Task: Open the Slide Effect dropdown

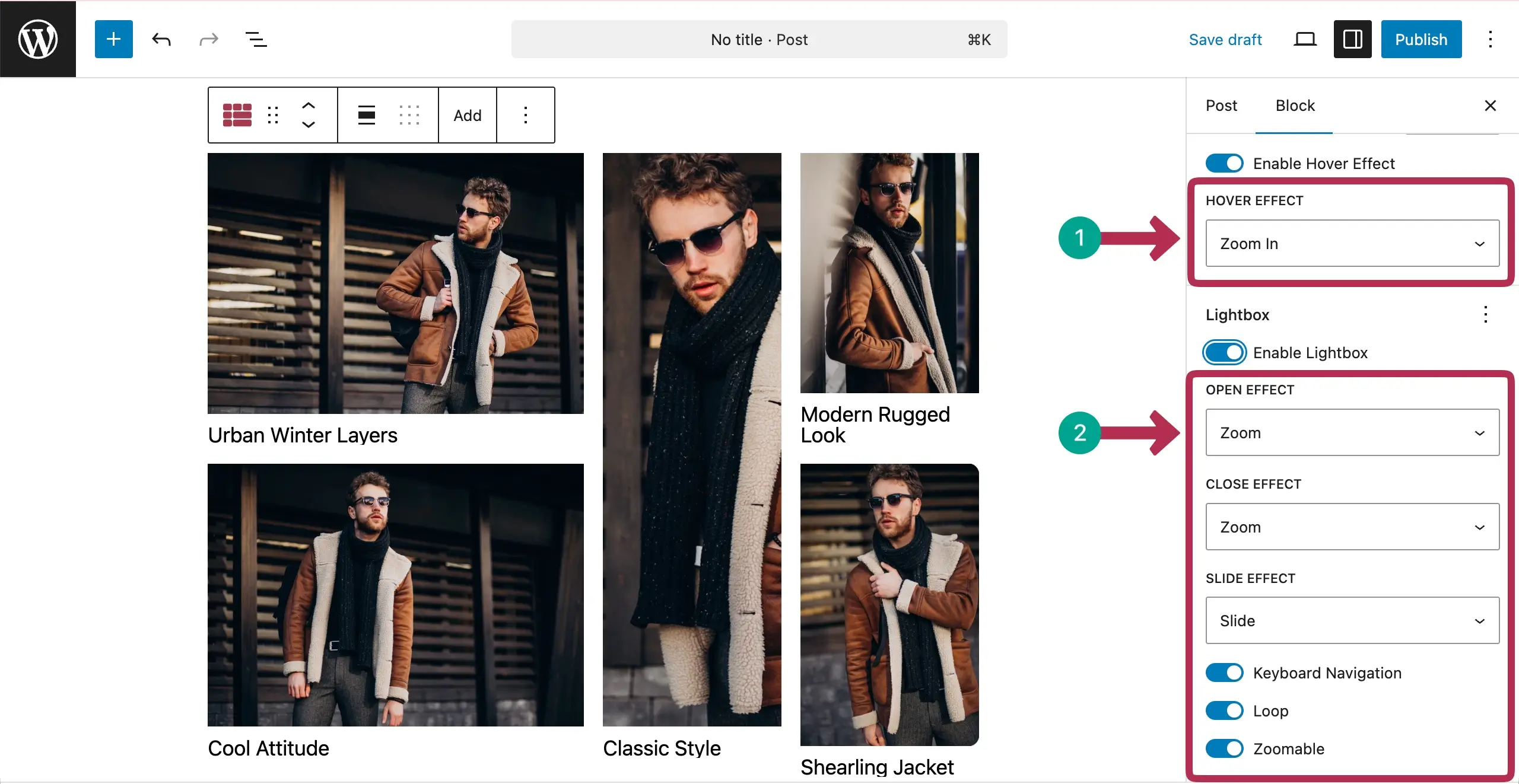Action: pos(1352,620)
